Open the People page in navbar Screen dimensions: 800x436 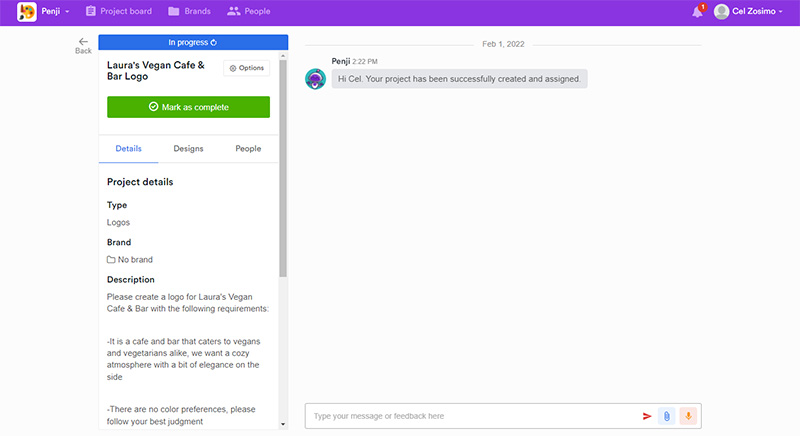point(248,11)
